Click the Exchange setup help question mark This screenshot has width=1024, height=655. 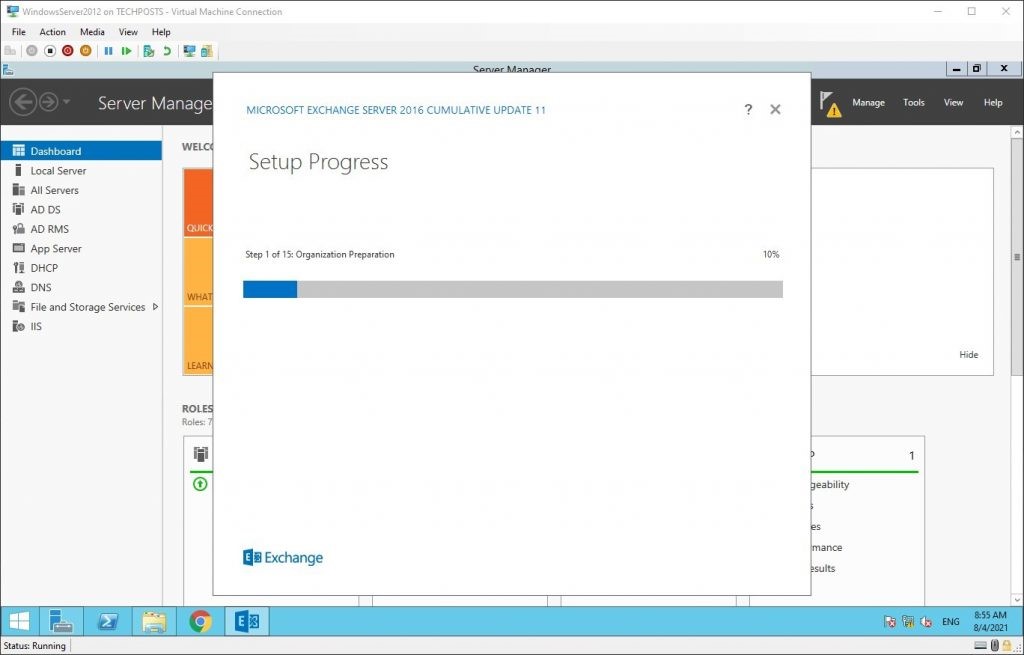[748, 110]
